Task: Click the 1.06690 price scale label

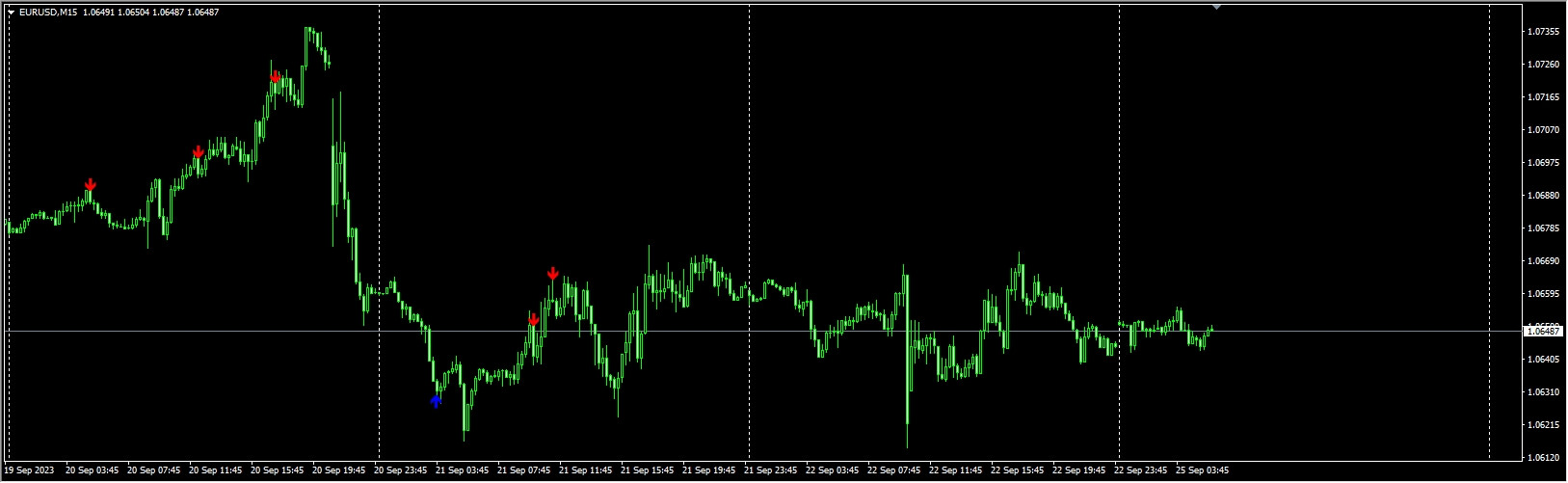Action: click(x=1544, y=261)
